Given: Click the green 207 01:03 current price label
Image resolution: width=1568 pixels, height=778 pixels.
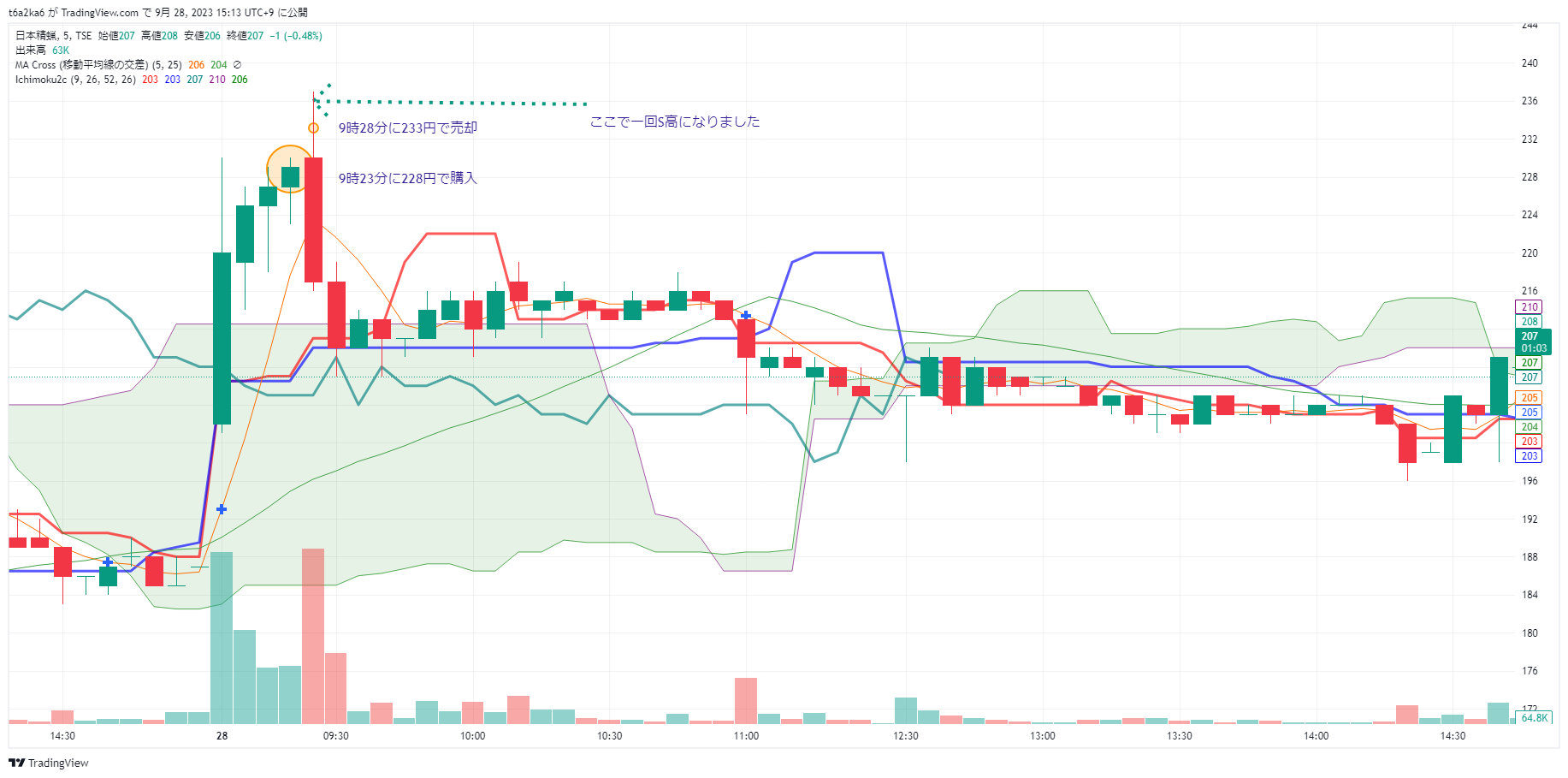Looking at the screenshot, I should click(1533, 342).
